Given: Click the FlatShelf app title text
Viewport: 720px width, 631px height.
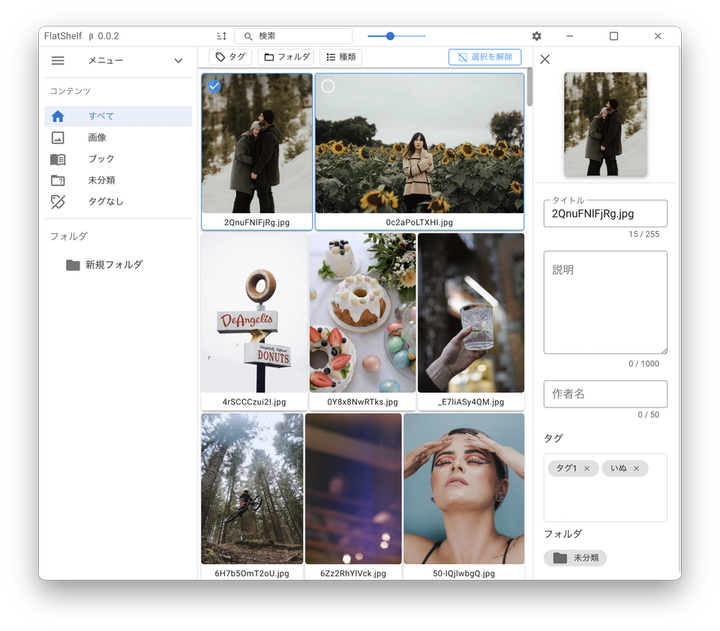Looking at the screenshot, I should coord(63,36).
